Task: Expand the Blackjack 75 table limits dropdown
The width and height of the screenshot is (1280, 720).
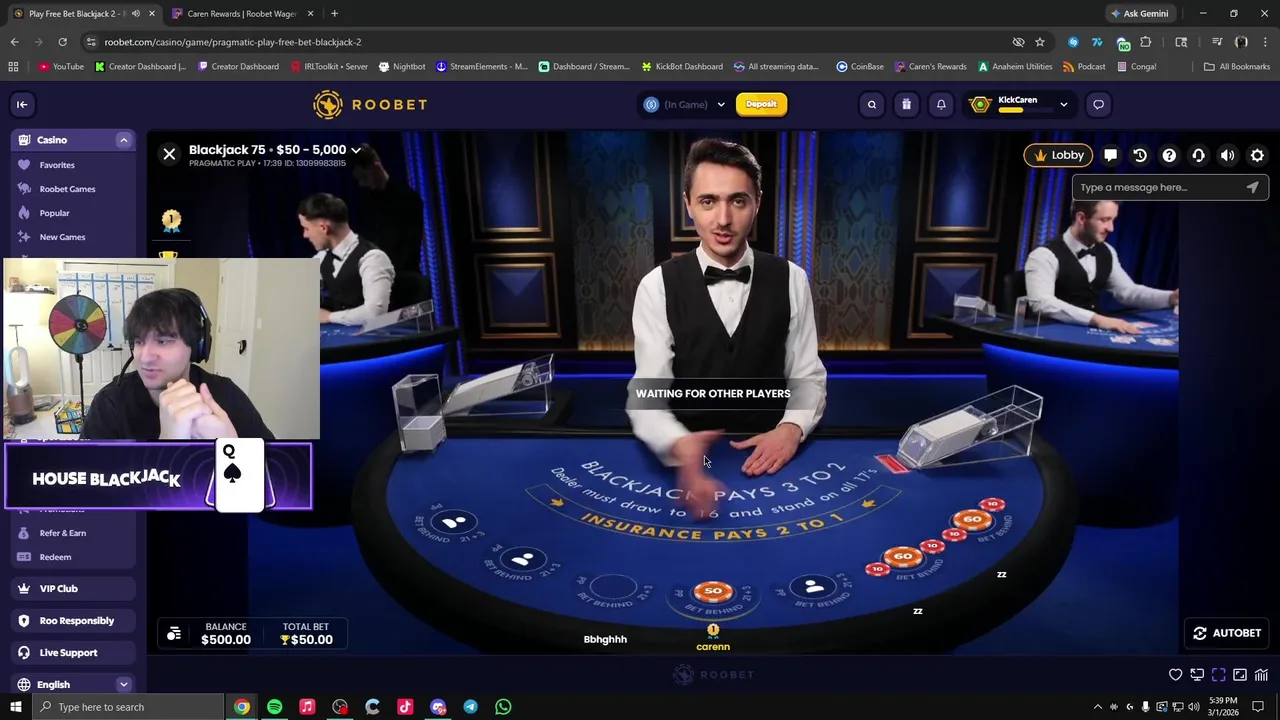Action: pyautogui.click(x=355, y=150)
